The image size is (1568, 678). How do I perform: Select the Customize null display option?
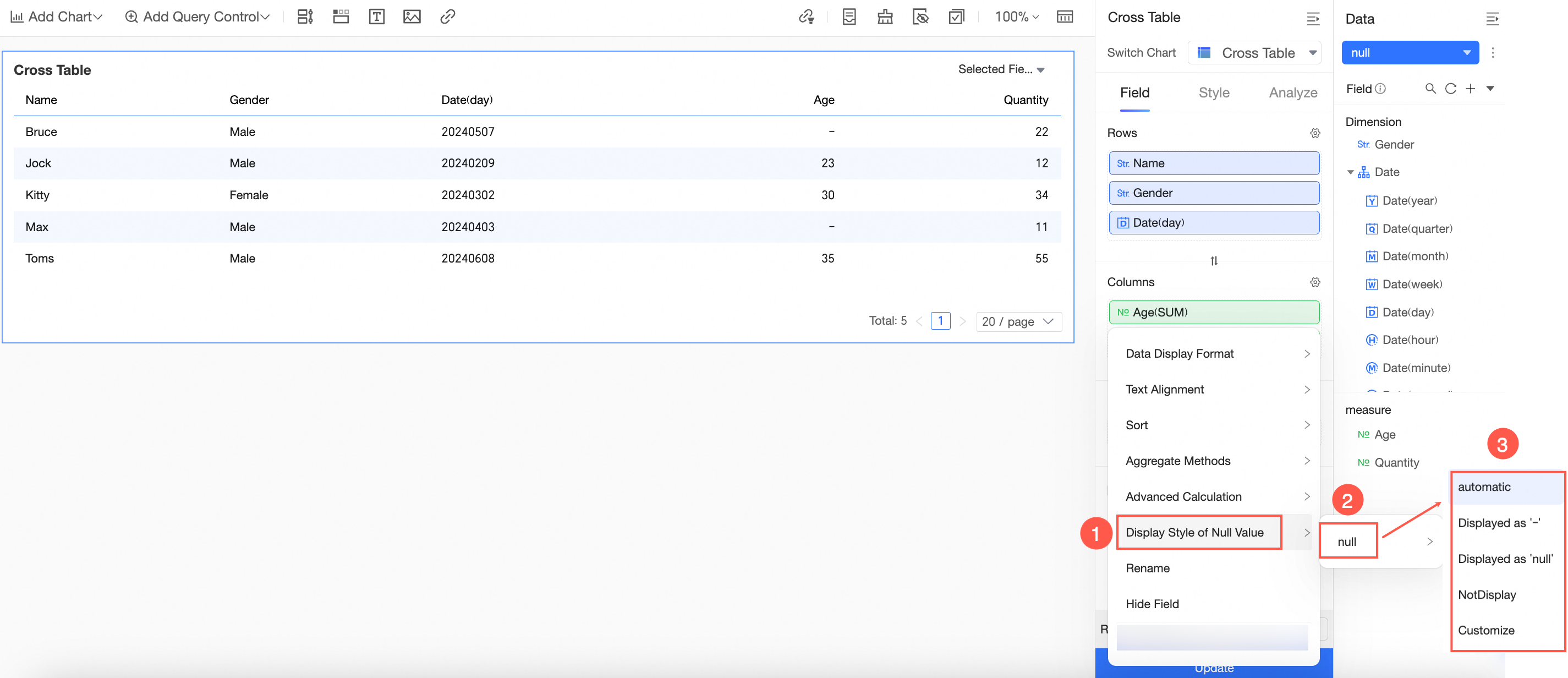(1486, 630)
